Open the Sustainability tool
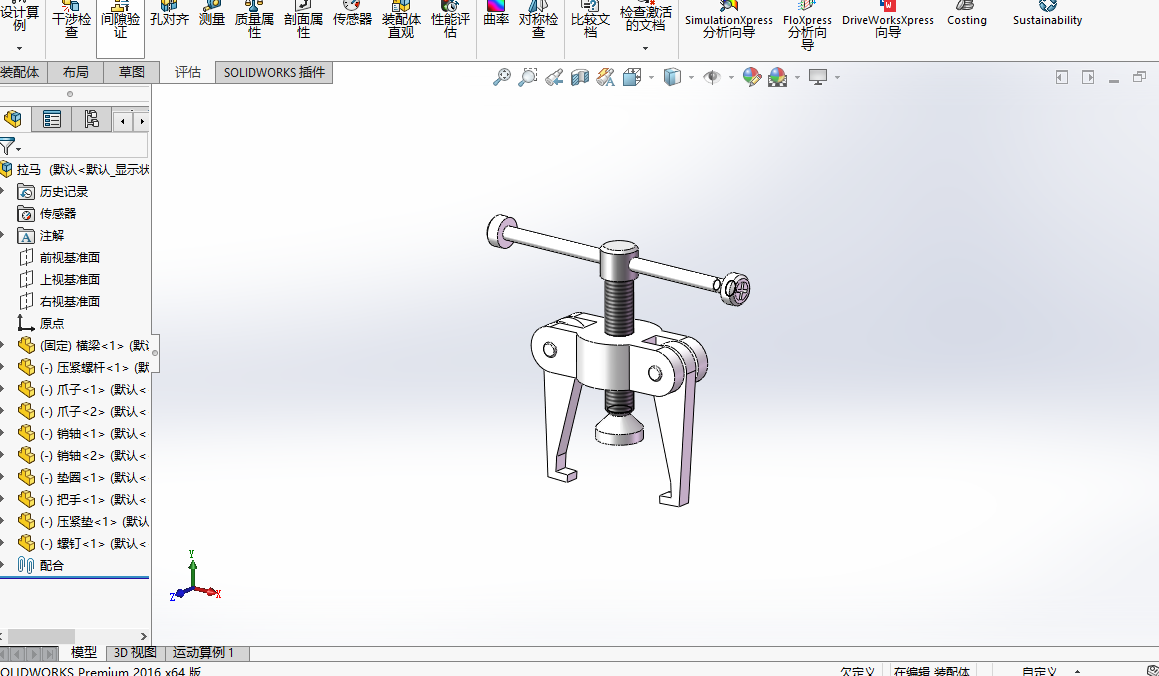 tap(1047, 14)
